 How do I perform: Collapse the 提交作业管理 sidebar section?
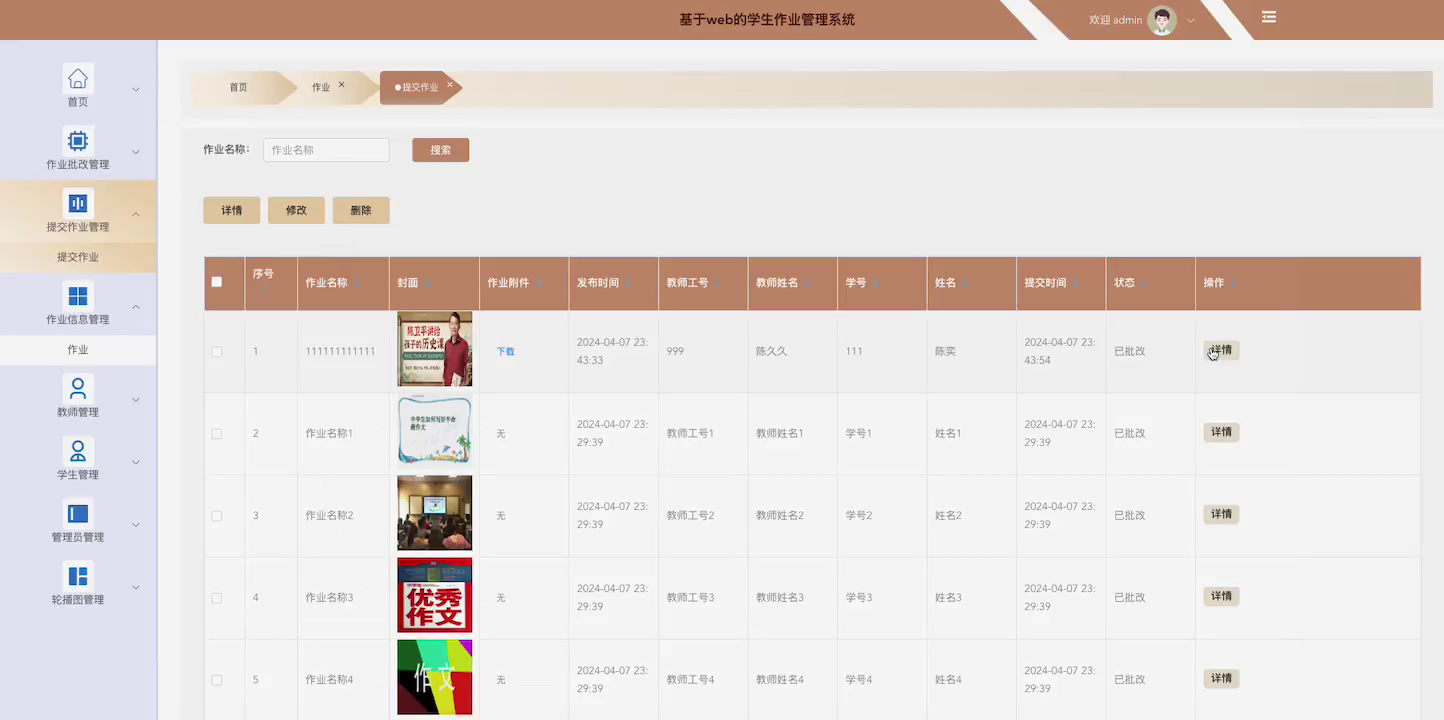pos(135,213)
